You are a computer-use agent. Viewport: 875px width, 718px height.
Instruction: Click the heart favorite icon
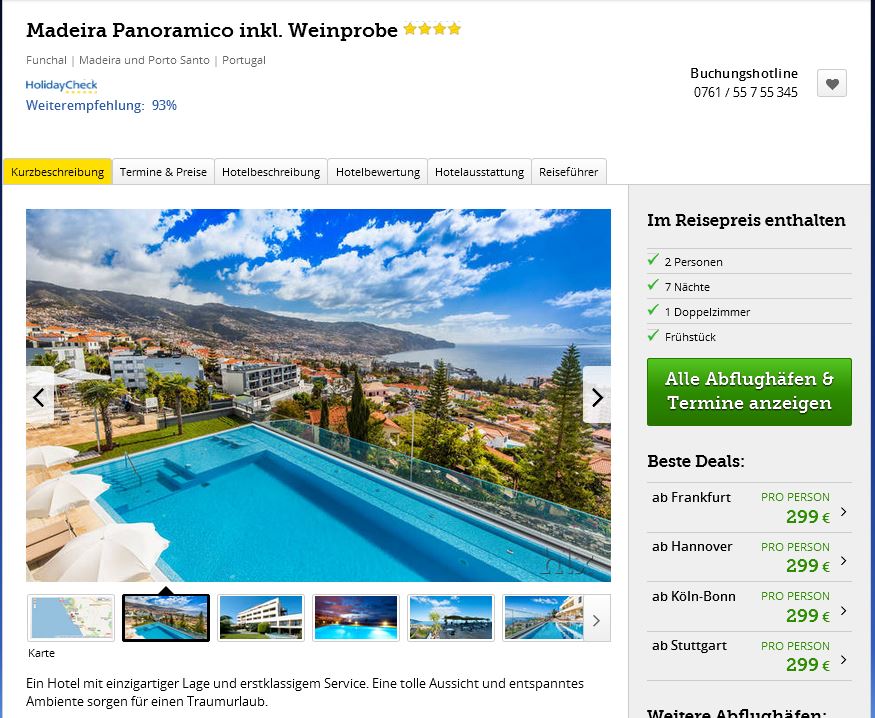[831, 83]
